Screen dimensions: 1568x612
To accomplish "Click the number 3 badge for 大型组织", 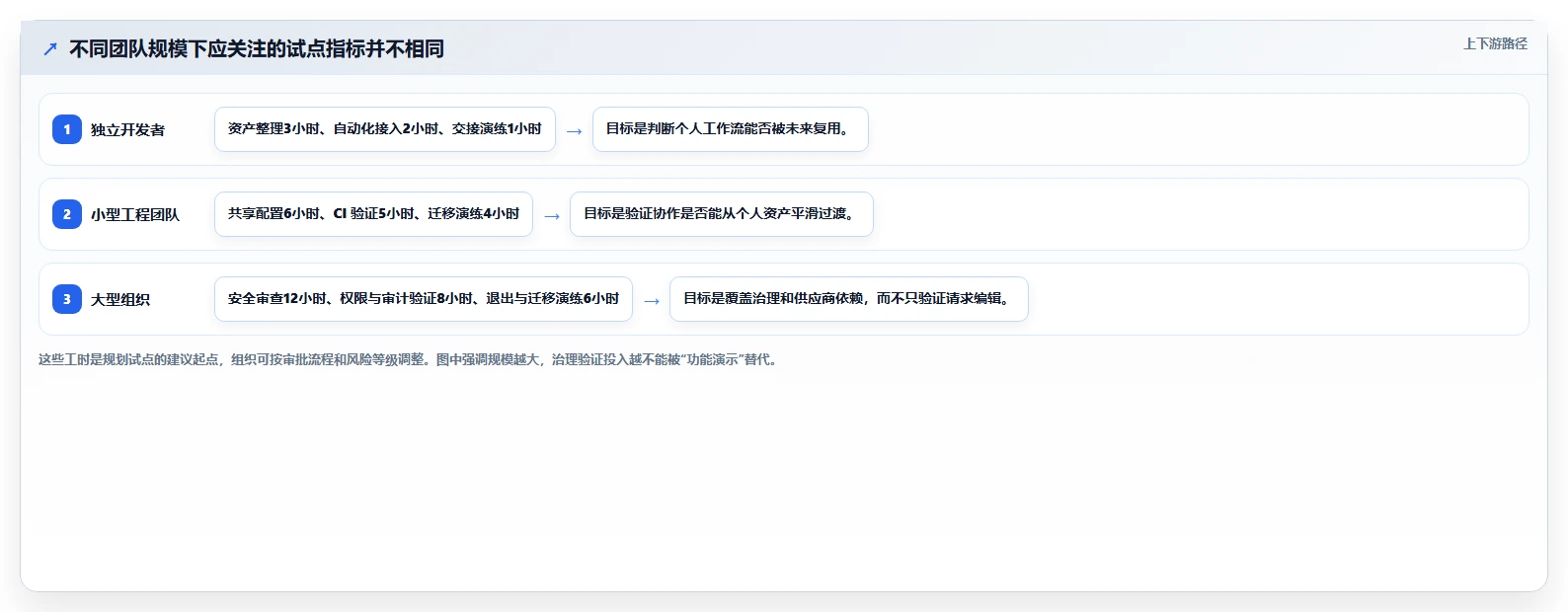I will click(67, 299).
